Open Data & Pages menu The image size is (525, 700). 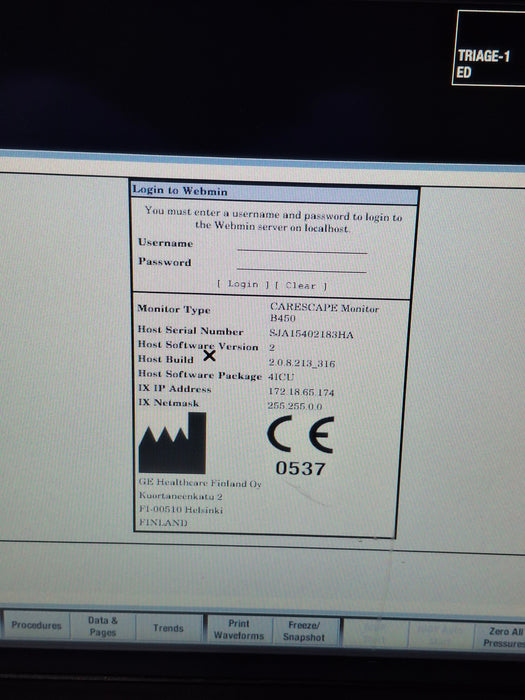(x=103, y=626)
